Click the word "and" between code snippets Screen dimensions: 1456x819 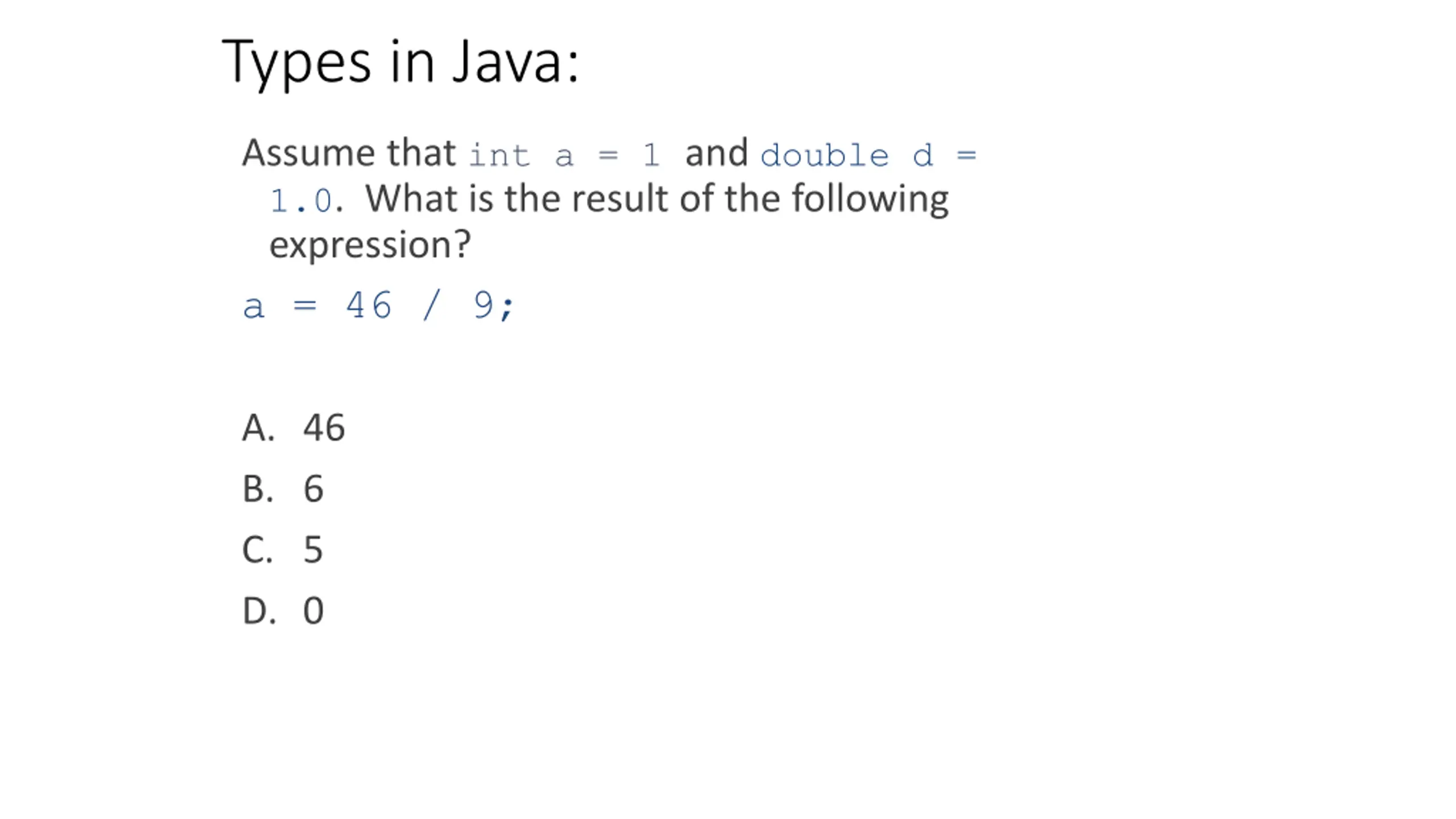click(717, 152)
